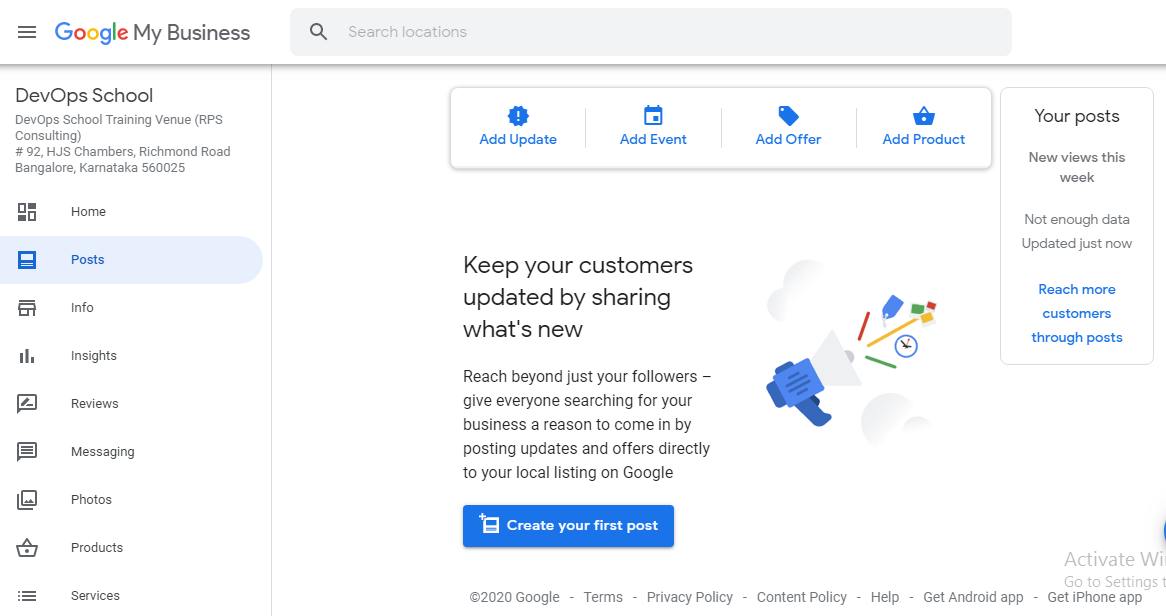The image size is (1166, 616).
Task: Click the Add Product basket icon
Action: click(924, 115)
